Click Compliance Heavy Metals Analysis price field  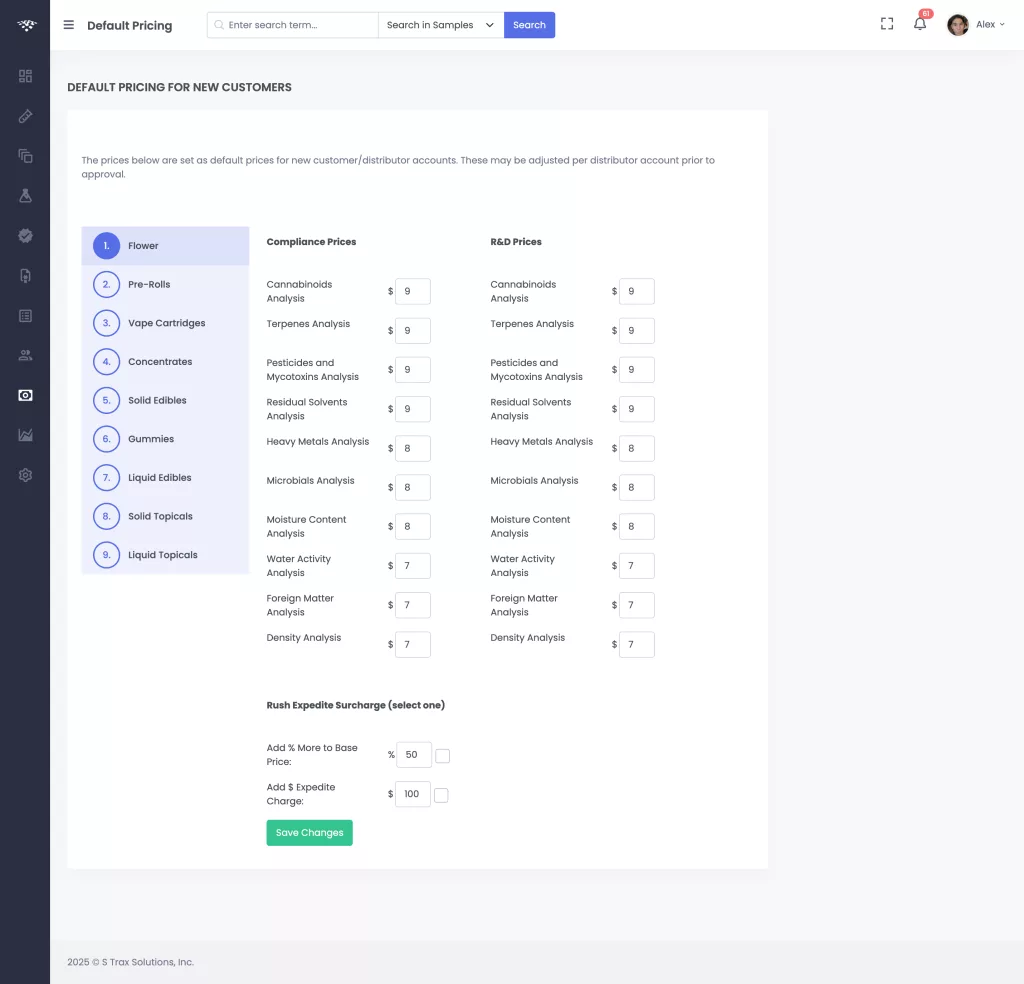click(413, 448)
